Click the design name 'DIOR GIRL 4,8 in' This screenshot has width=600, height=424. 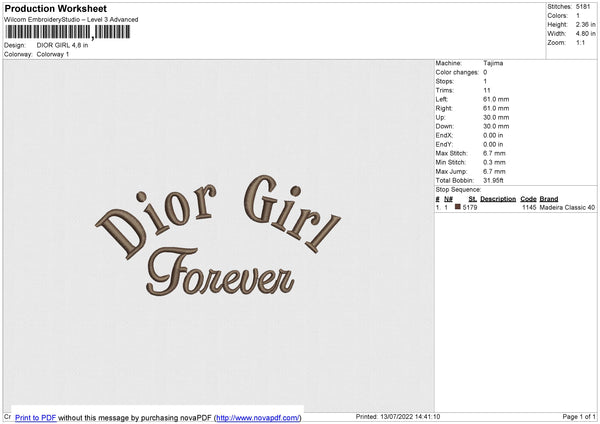(62, 45)
